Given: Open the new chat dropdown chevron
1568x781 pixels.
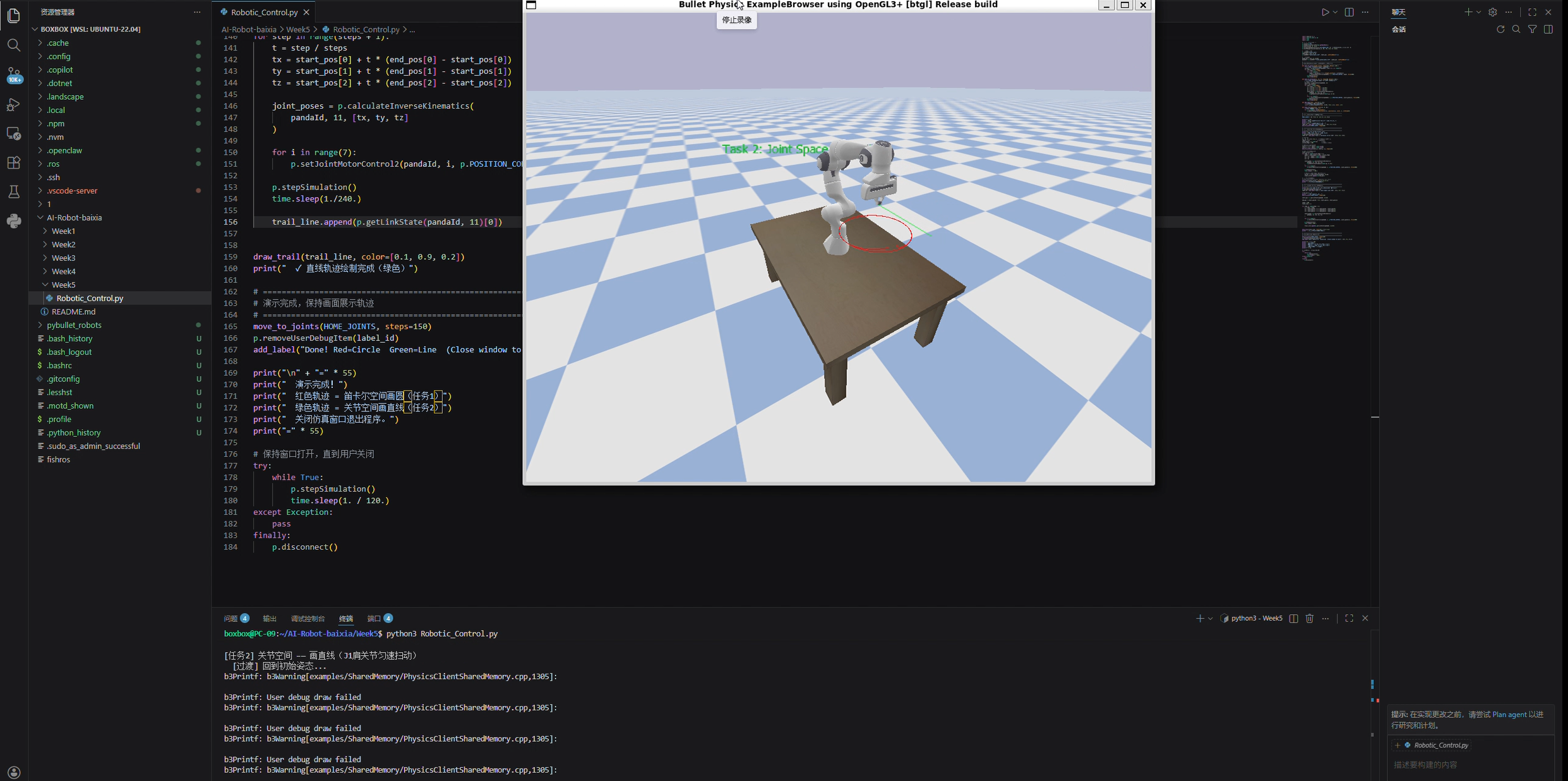Looking at the screenshot, I should [1478, 12].
